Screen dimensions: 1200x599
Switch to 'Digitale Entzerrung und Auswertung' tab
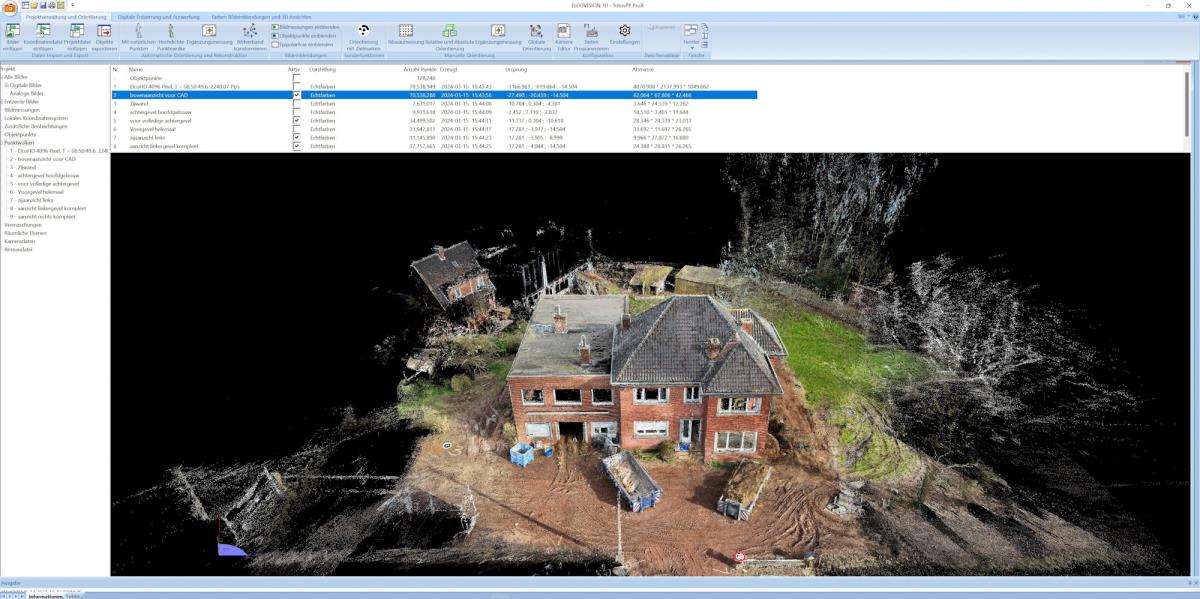coord(158,17)
